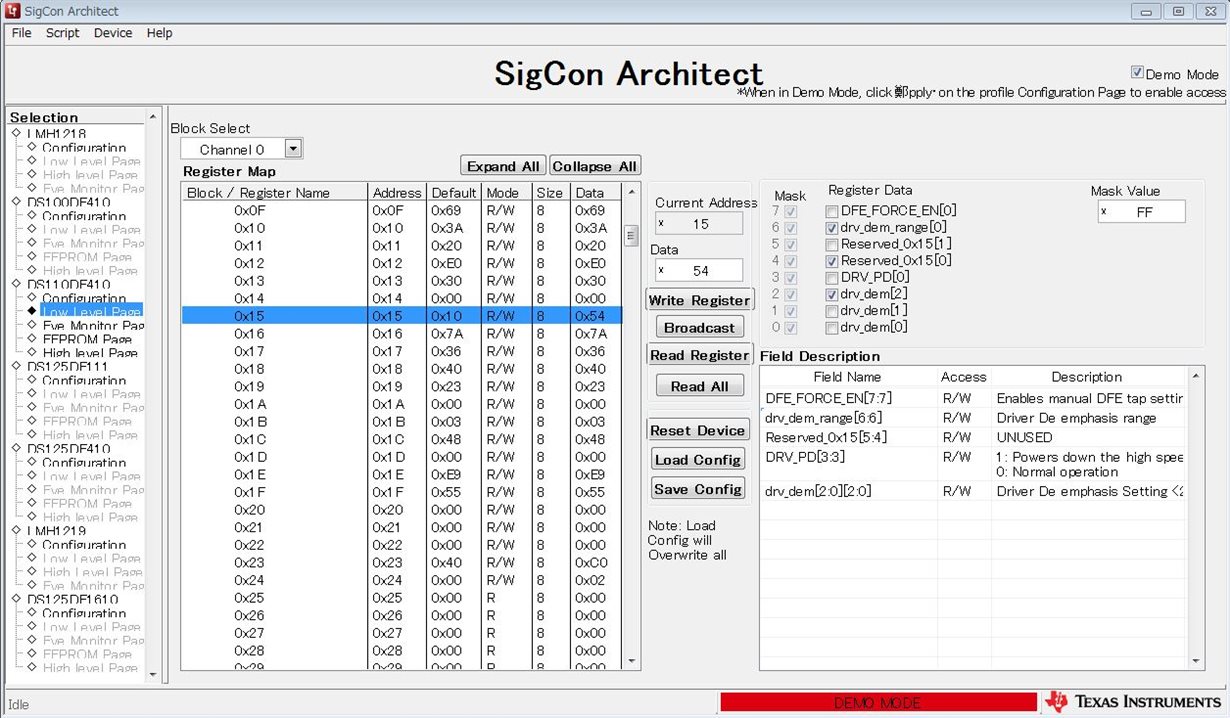Image resolution: width=1230 pixels, height=718 pixels.
Task: Check the drv_dem[1] checkbox
Action: [832, 311]
